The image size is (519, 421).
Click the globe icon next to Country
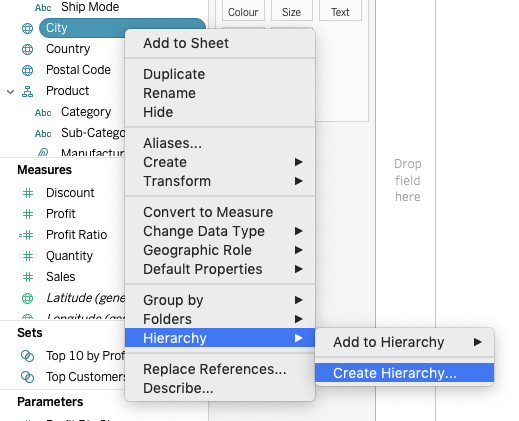click(x=27, y=49)
